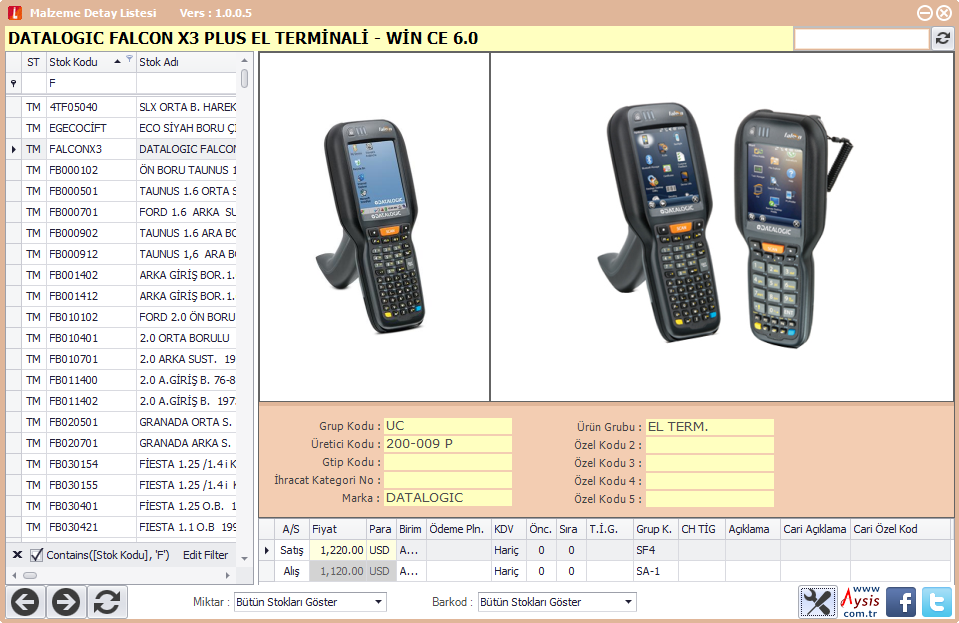
Task: Select Satış price 1,220.00 cell
Action: (x=338, y=550)
